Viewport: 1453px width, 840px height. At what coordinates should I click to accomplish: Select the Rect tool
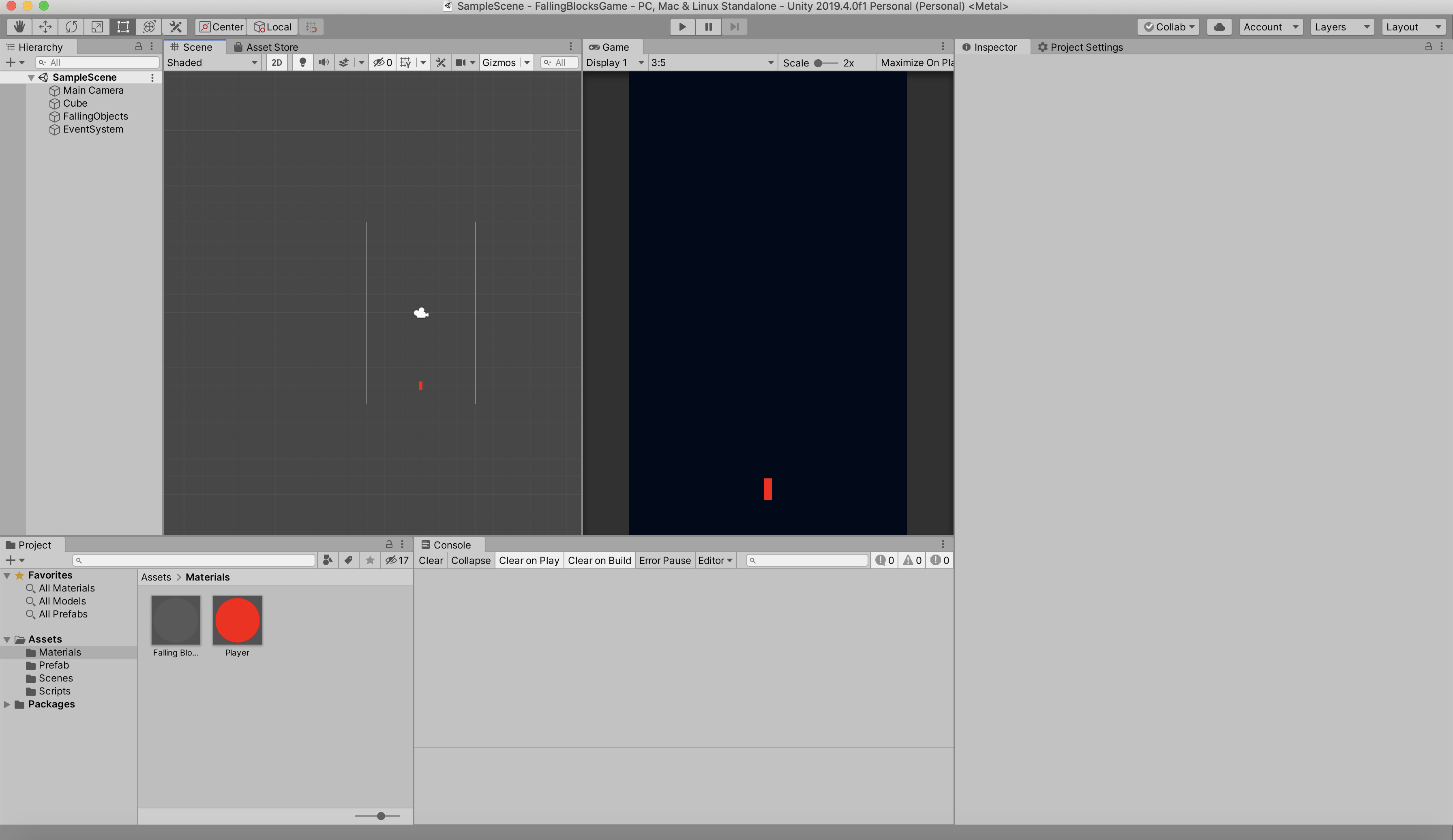[x=122, y=26]
